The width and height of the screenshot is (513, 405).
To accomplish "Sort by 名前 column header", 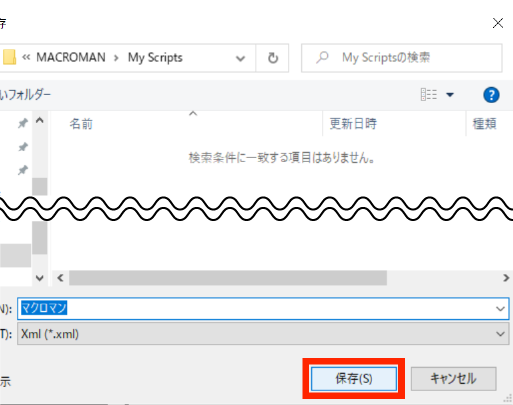I will click(81, 124).
